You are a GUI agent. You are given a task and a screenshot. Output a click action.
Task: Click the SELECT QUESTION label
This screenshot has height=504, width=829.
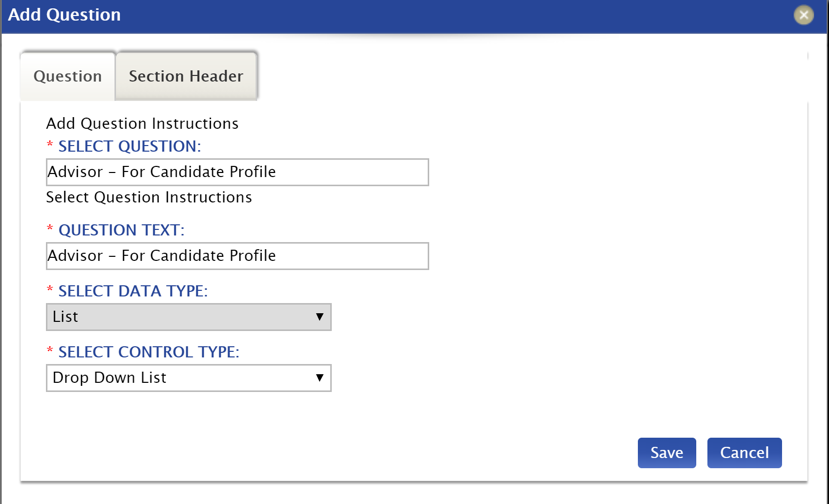point(130,146)
